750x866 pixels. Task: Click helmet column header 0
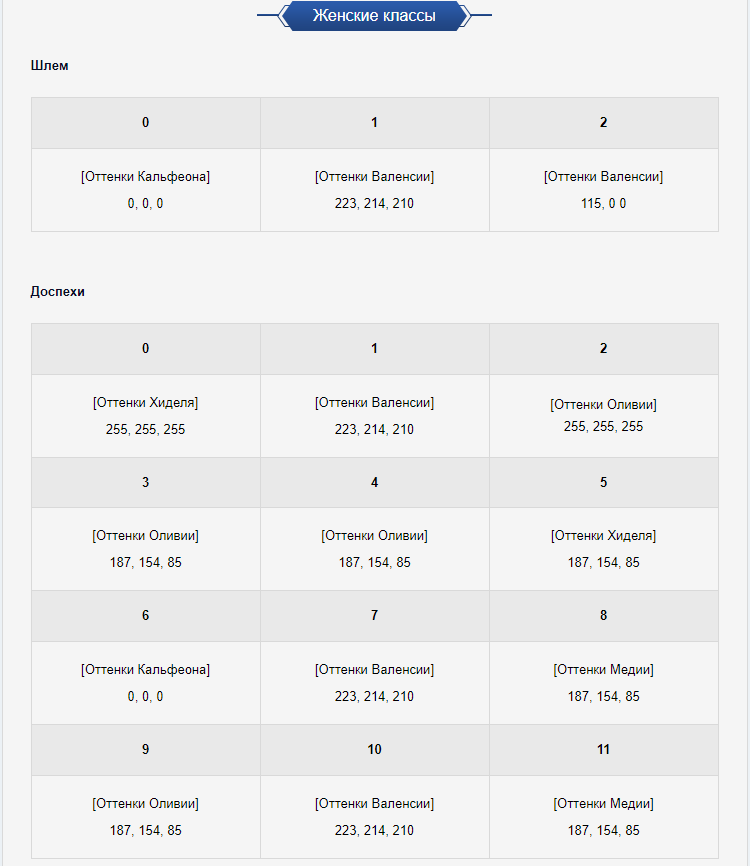coord(146,123)
